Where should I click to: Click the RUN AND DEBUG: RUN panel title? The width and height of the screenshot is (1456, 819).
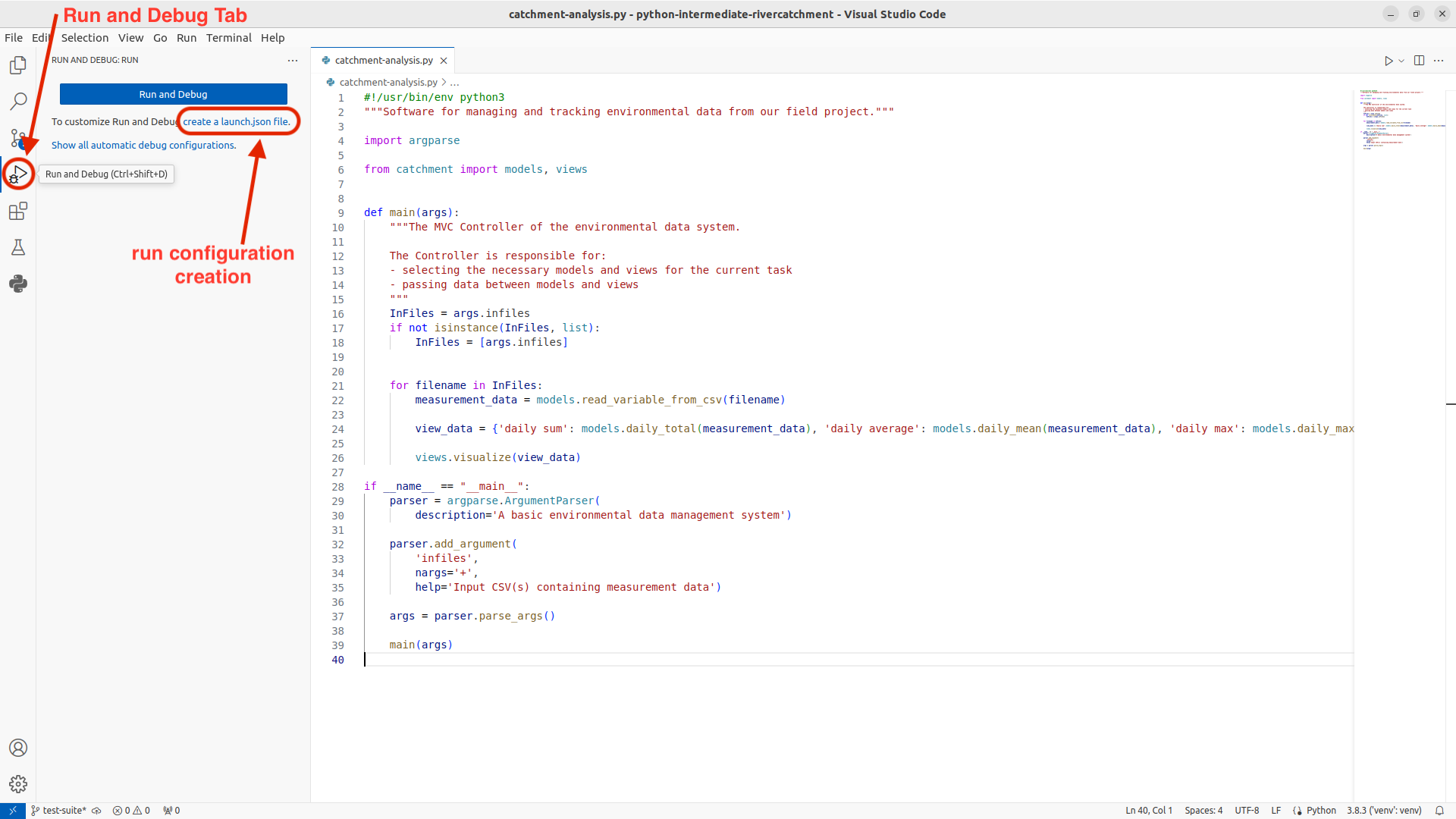point(95,60)
